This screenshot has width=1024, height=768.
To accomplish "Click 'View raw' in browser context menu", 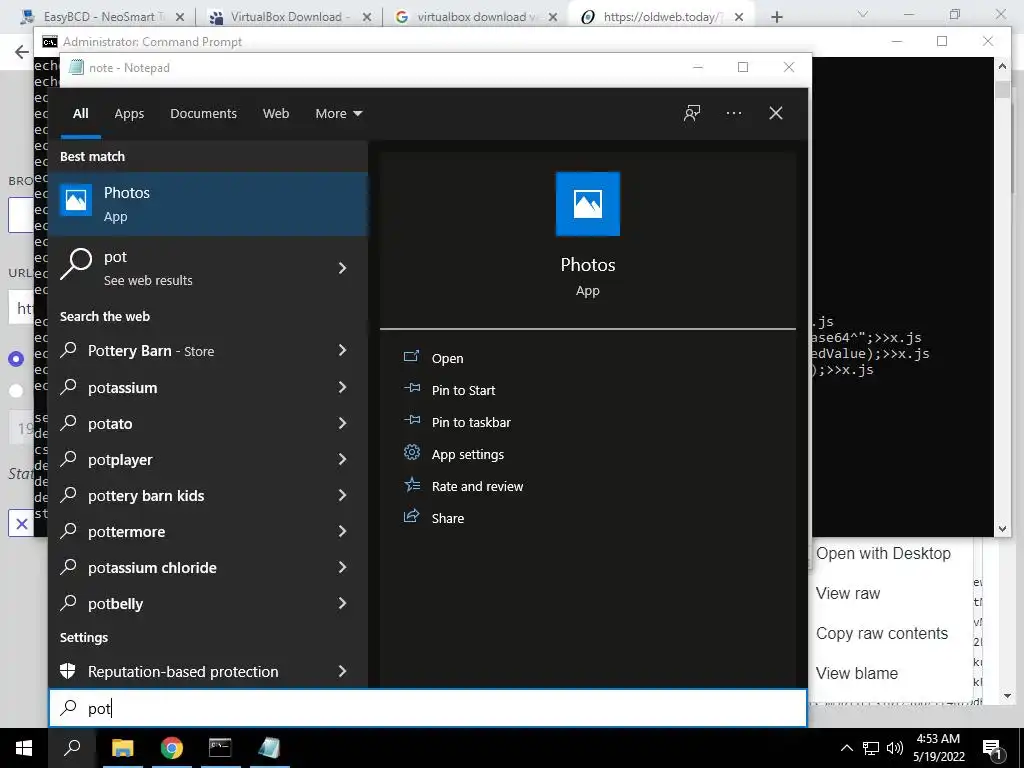I will pos(848,593).
